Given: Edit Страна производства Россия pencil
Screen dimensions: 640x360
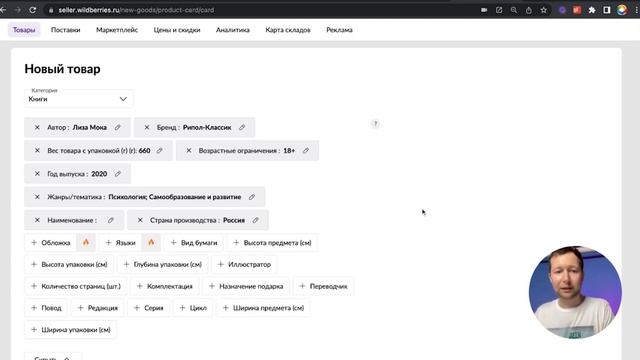Looking at the screenshot, I should [x=256, y=220].
